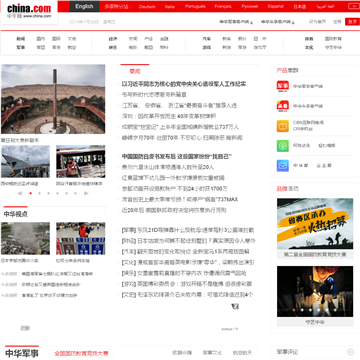The image size is (360, 360).
Task: Open the 经济 navigation category
Action: 113,39
